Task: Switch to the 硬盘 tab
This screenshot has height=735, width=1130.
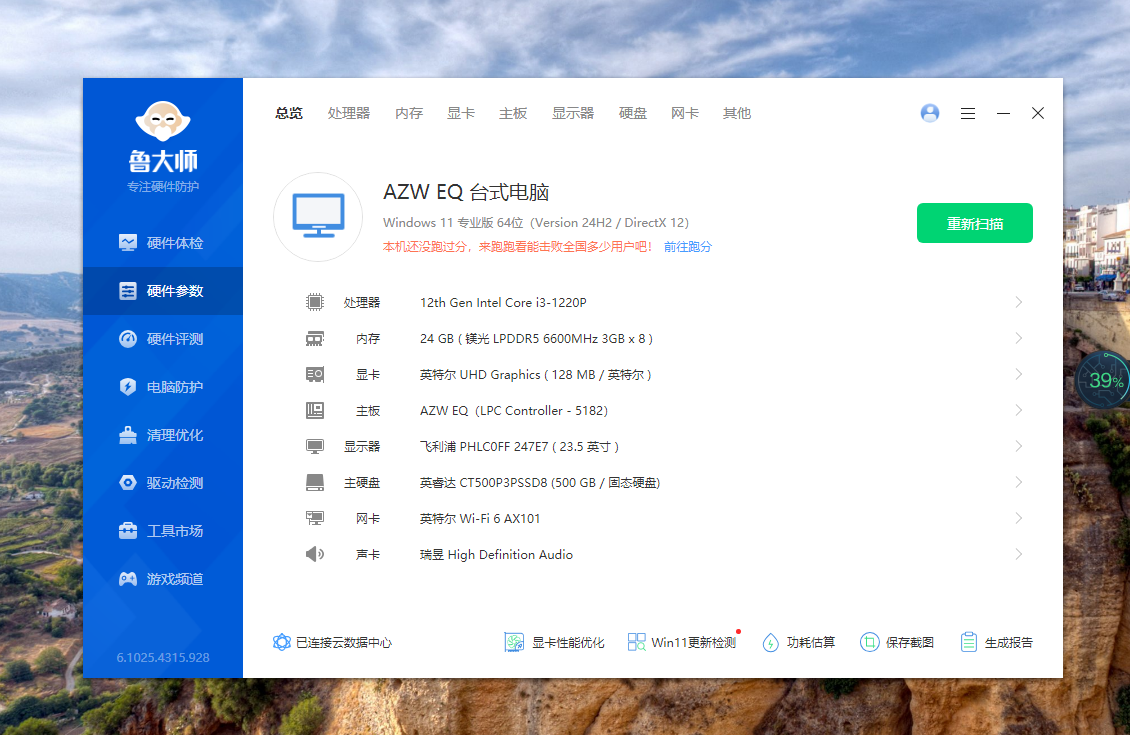Action: [633, 113]
